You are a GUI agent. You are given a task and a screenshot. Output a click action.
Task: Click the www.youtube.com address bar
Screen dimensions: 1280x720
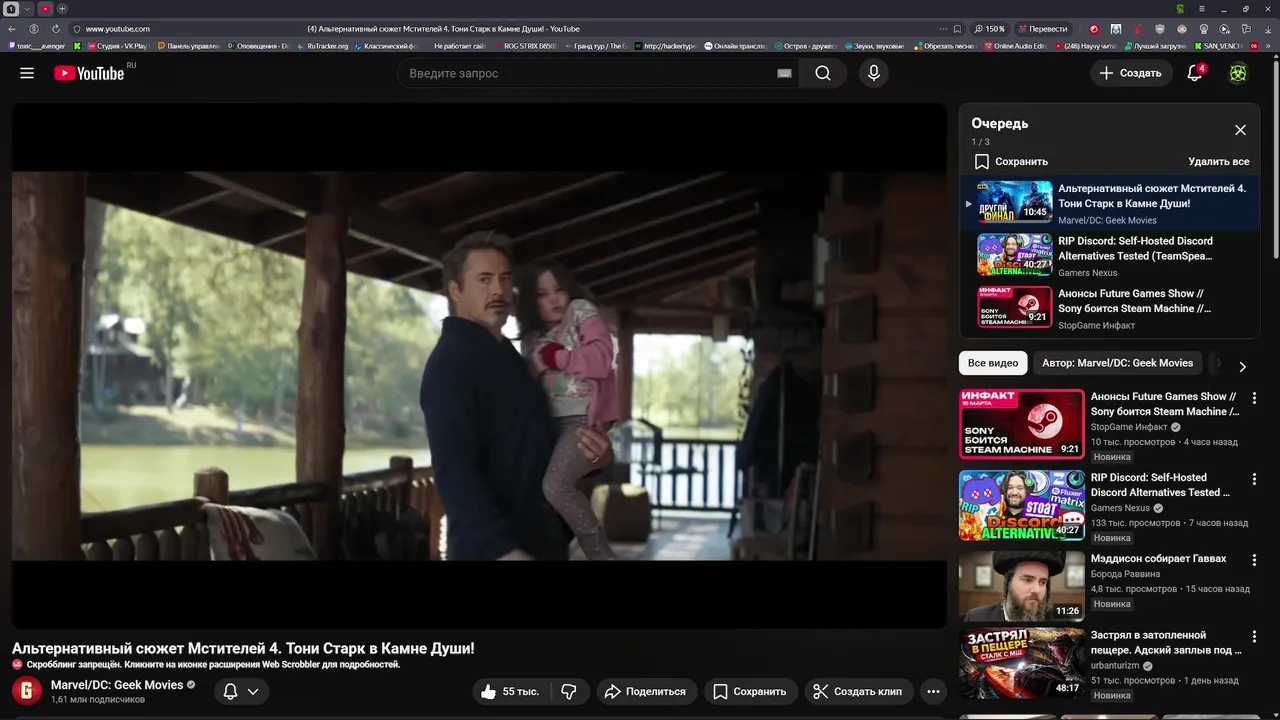click(118, 29)
